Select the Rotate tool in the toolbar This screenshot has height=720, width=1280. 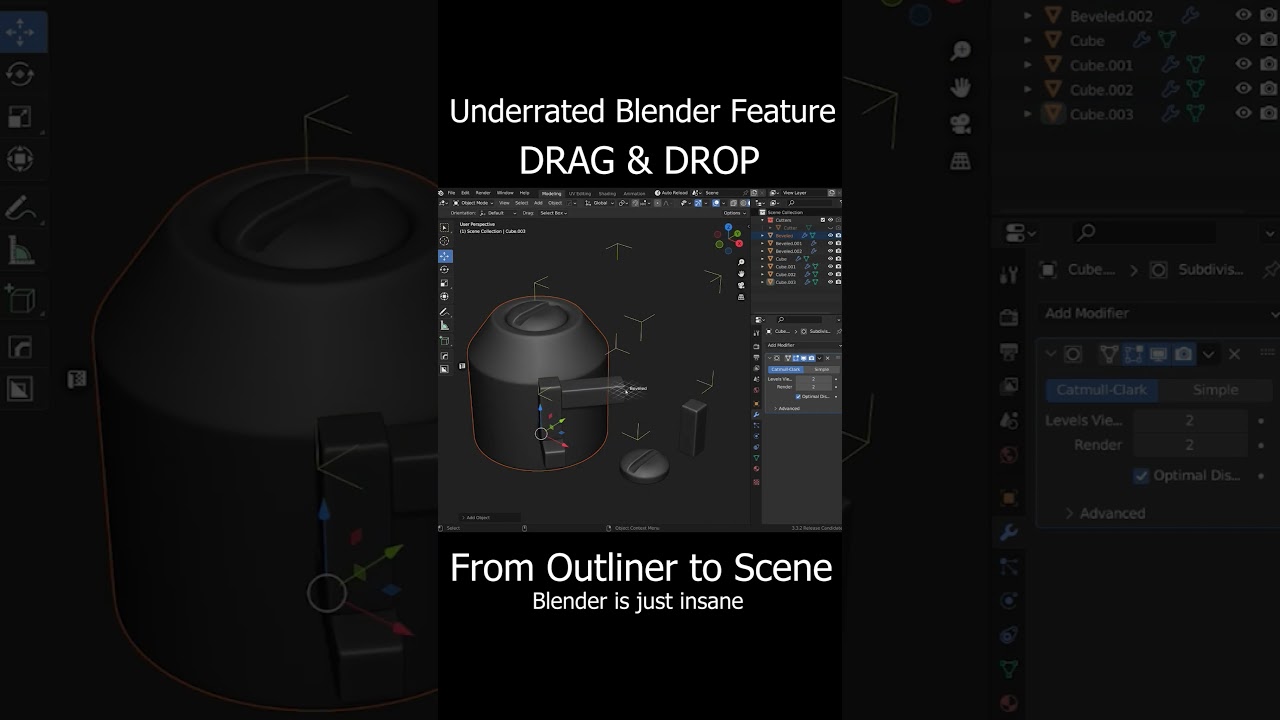444,269
